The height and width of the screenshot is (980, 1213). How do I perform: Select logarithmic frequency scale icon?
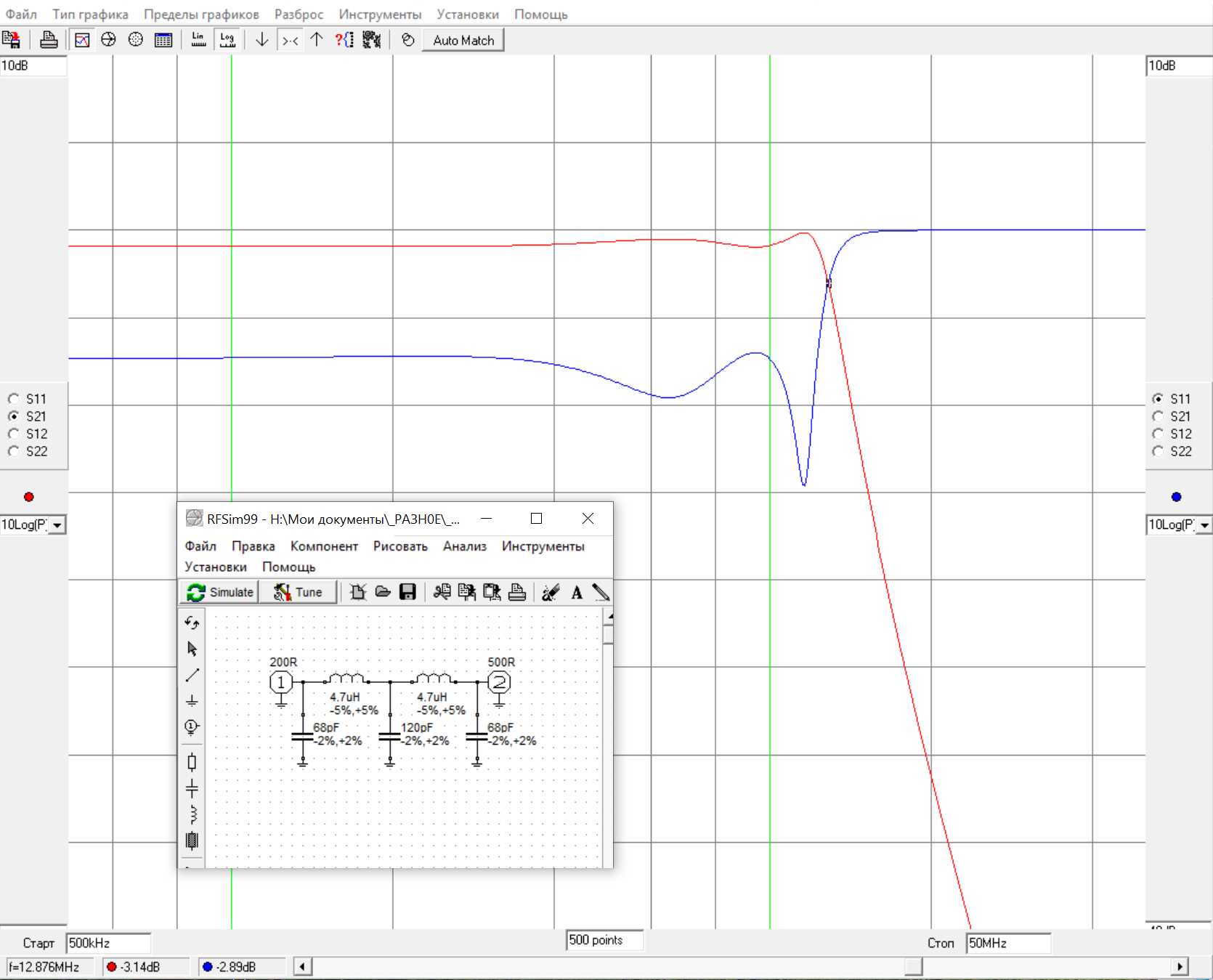227,40
